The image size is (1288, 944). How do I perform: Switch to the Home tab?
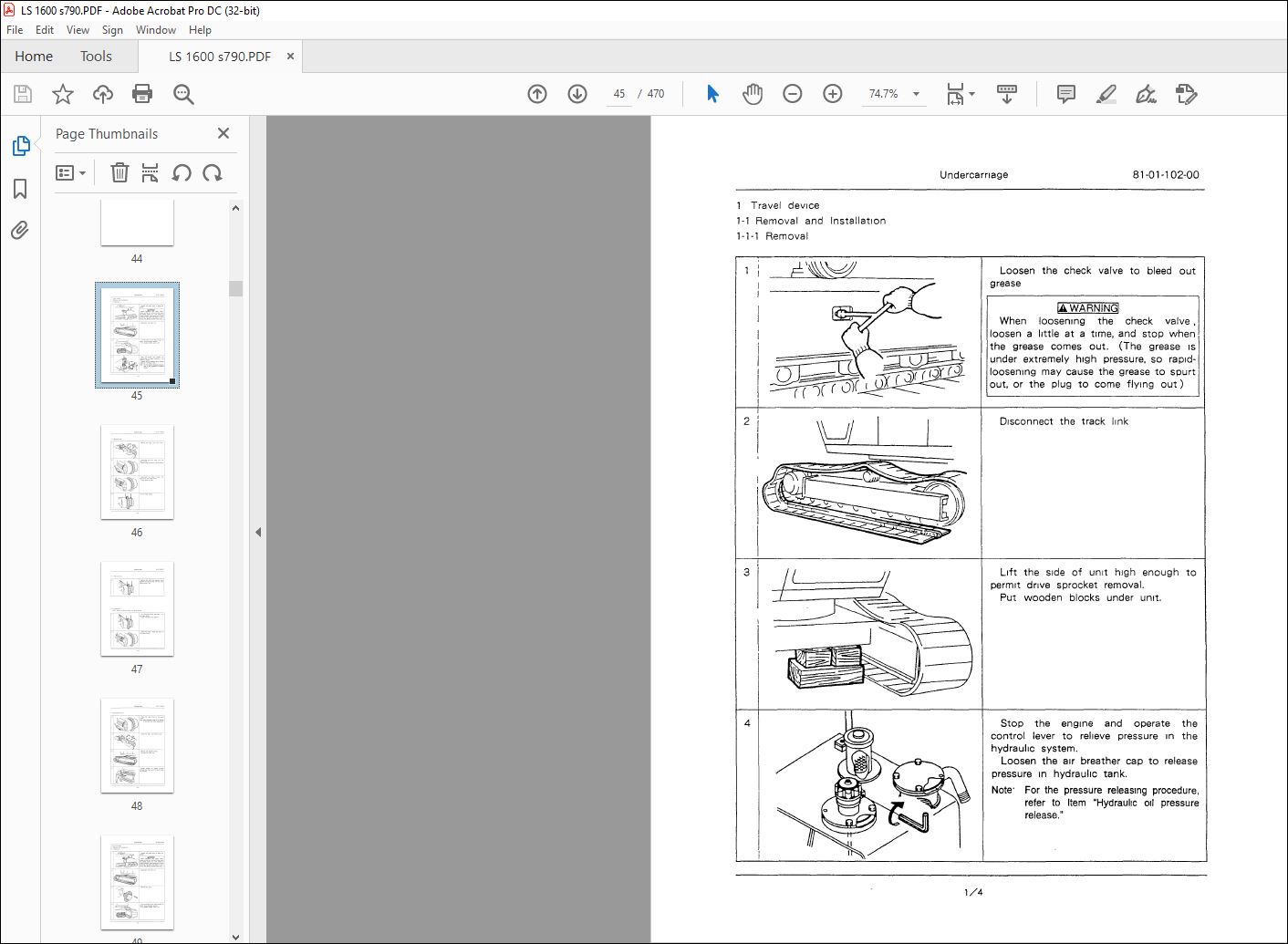point(34,57)
